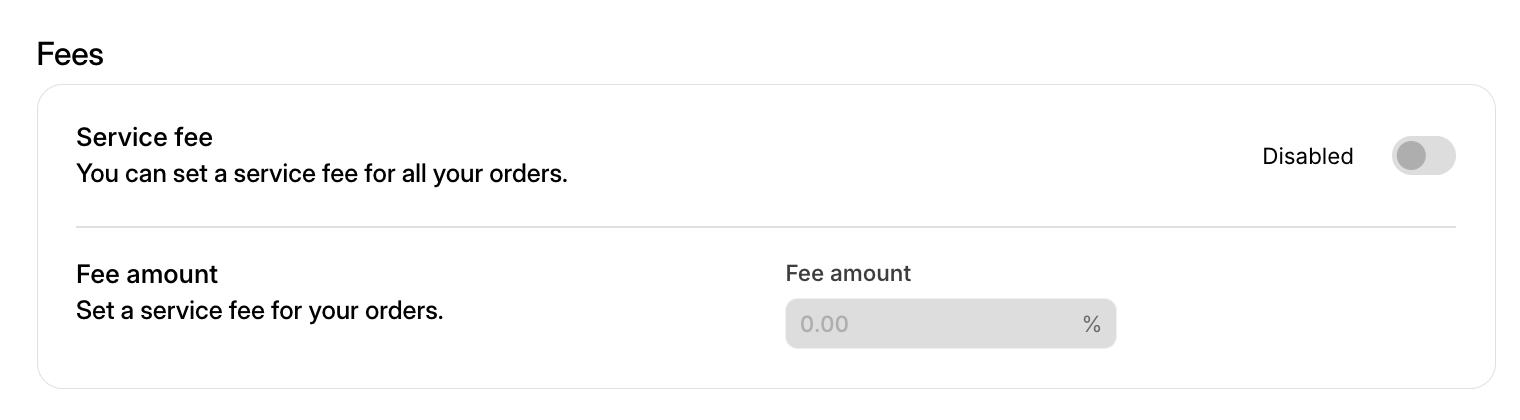Viewport: 1520px width, 420px height.
Task: Click the empty area between description and Disabled label
Action: pos(900,156)
